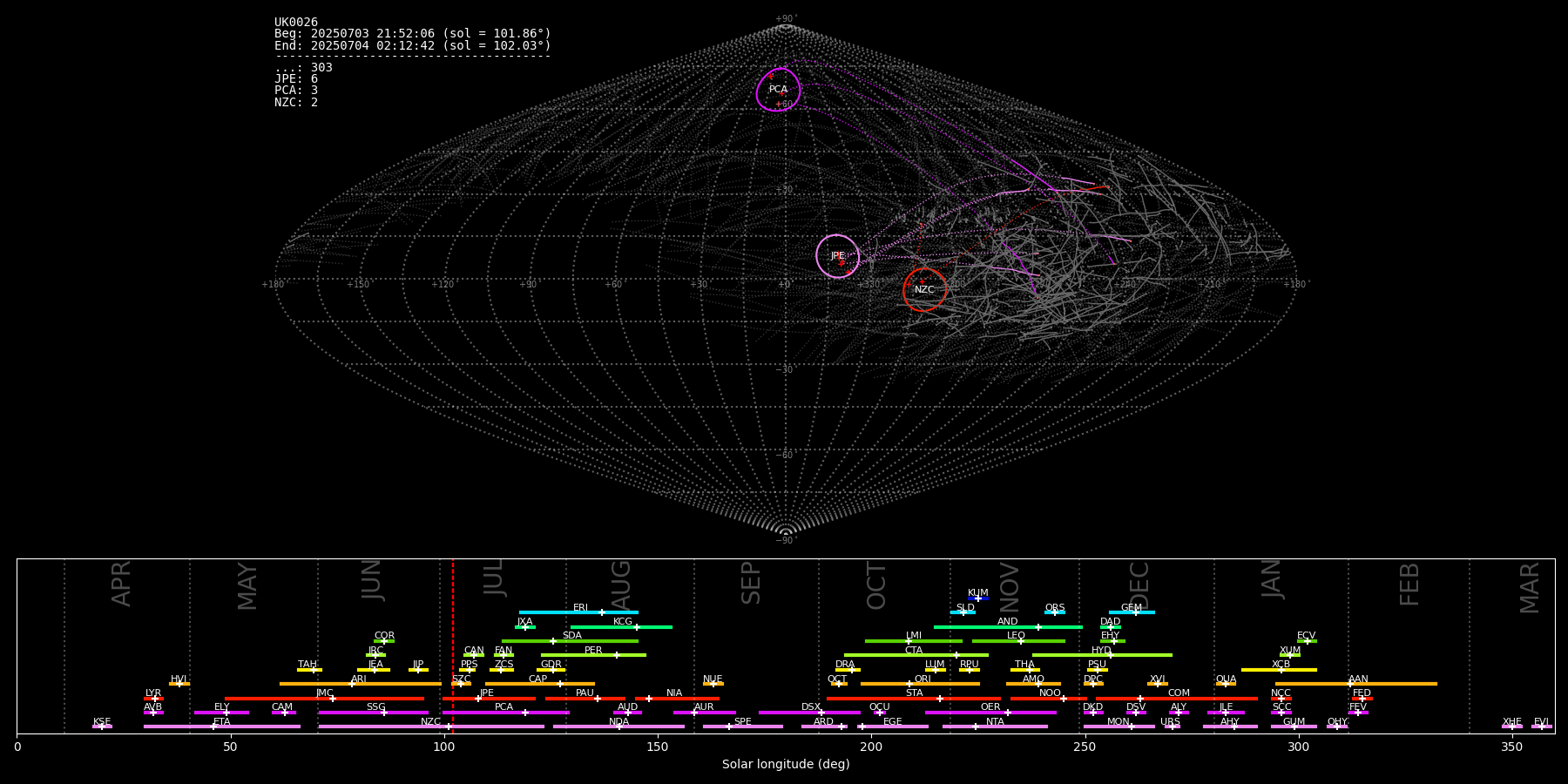Click the 'JPE: 6' count line

pyautogui.click(x=296, y=79)
